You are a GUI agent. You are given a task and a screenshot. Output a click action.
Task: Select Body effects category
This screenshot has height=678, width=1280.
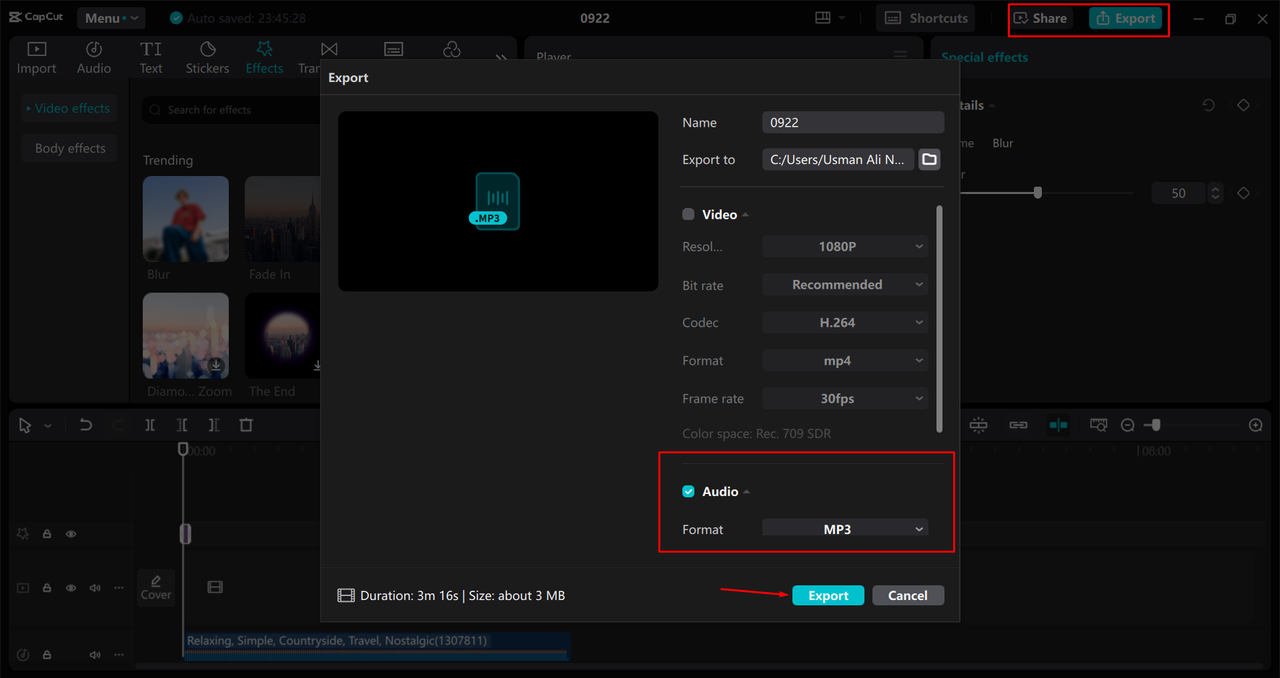tap(69, 148)
